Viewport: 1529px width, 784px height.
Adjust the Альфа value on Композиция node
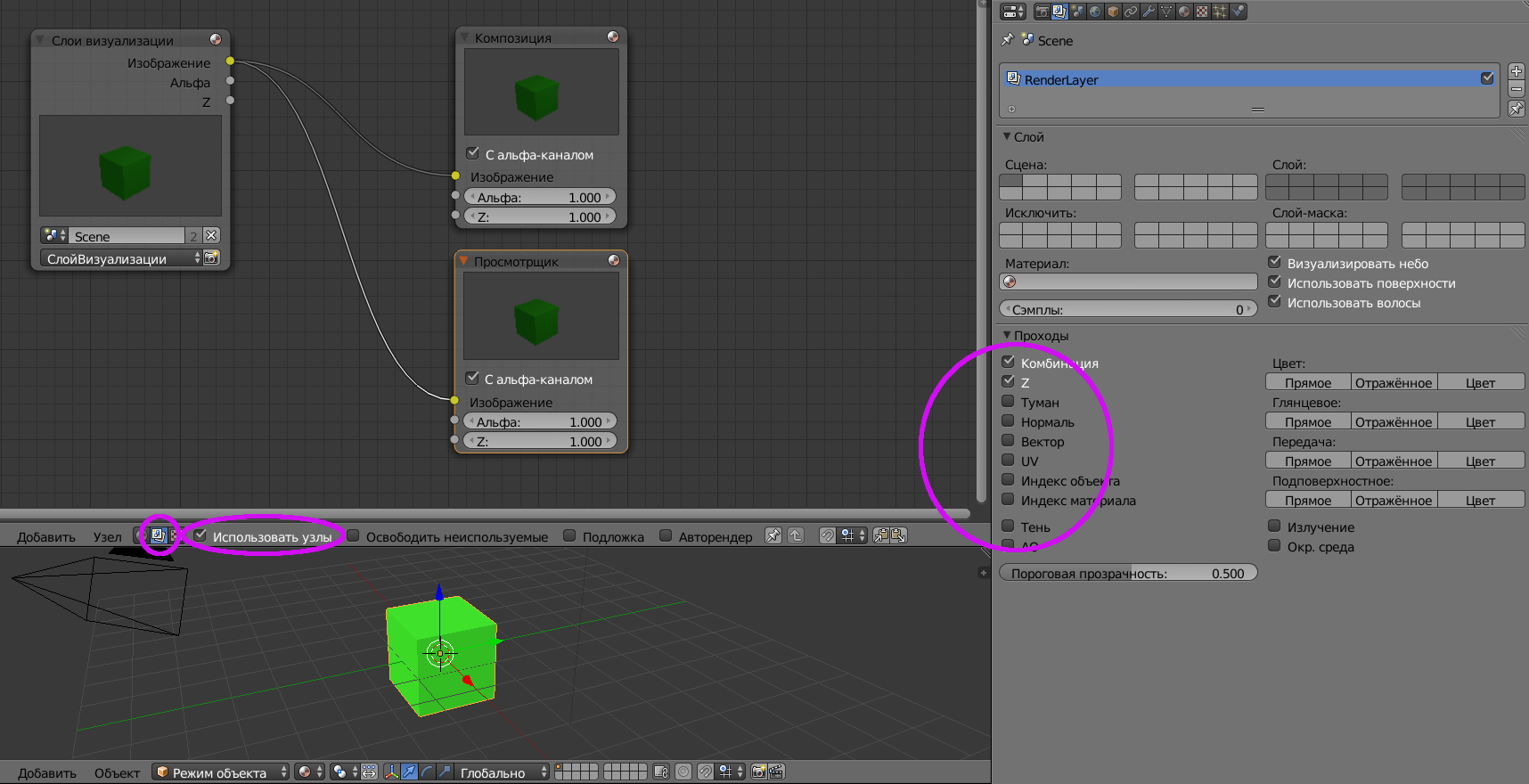point(539,197)
